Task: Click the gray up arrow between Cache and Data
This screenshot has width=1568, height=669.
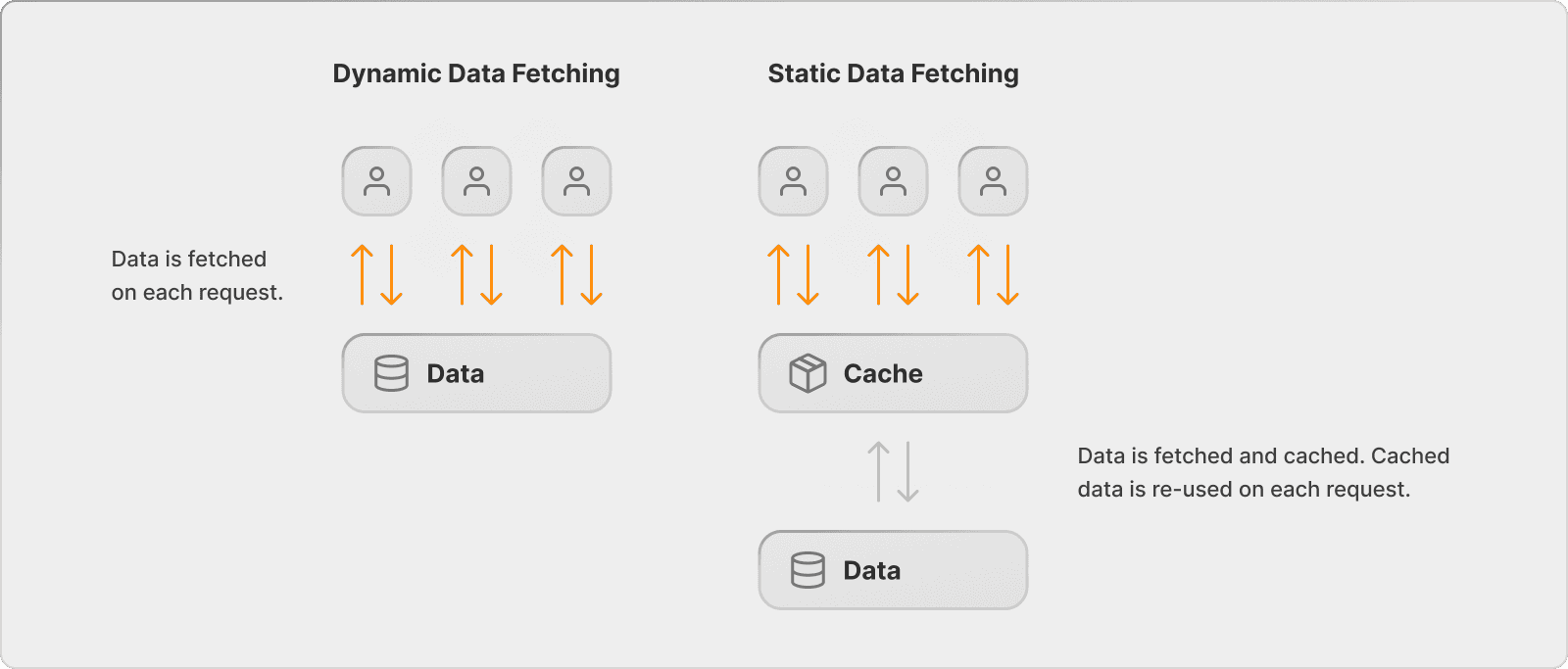Action: pyautogui.click(x=879, y=471)
